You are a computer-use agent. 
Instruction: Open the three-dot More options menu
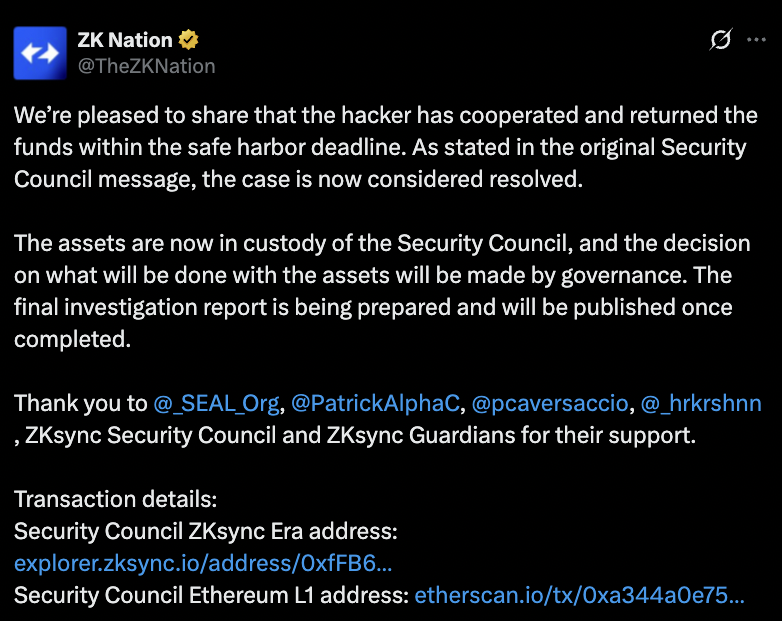(x=756, y=40)
